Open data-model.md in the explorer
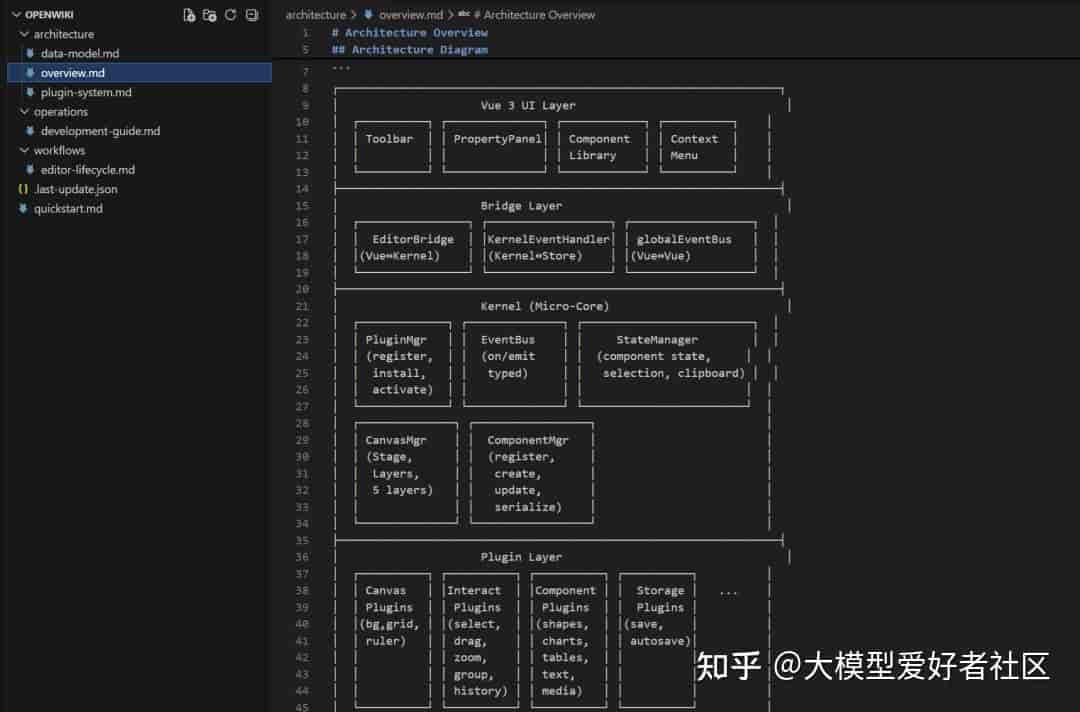 79,53
